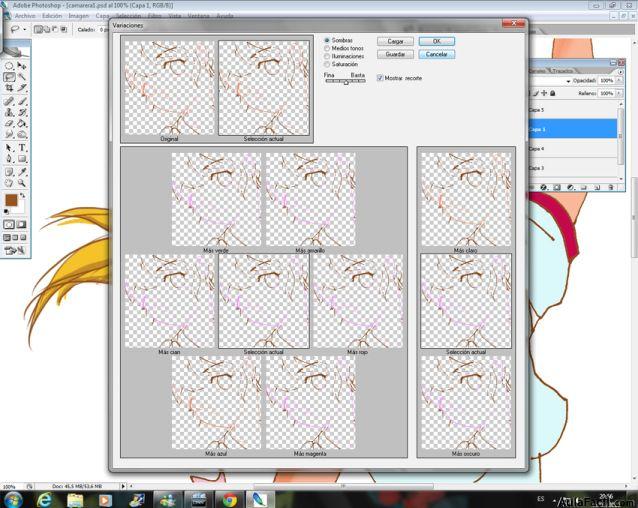Select the Zoom tool
The height and width of the screenshot is (508, 638).
(x=22, y=183)
